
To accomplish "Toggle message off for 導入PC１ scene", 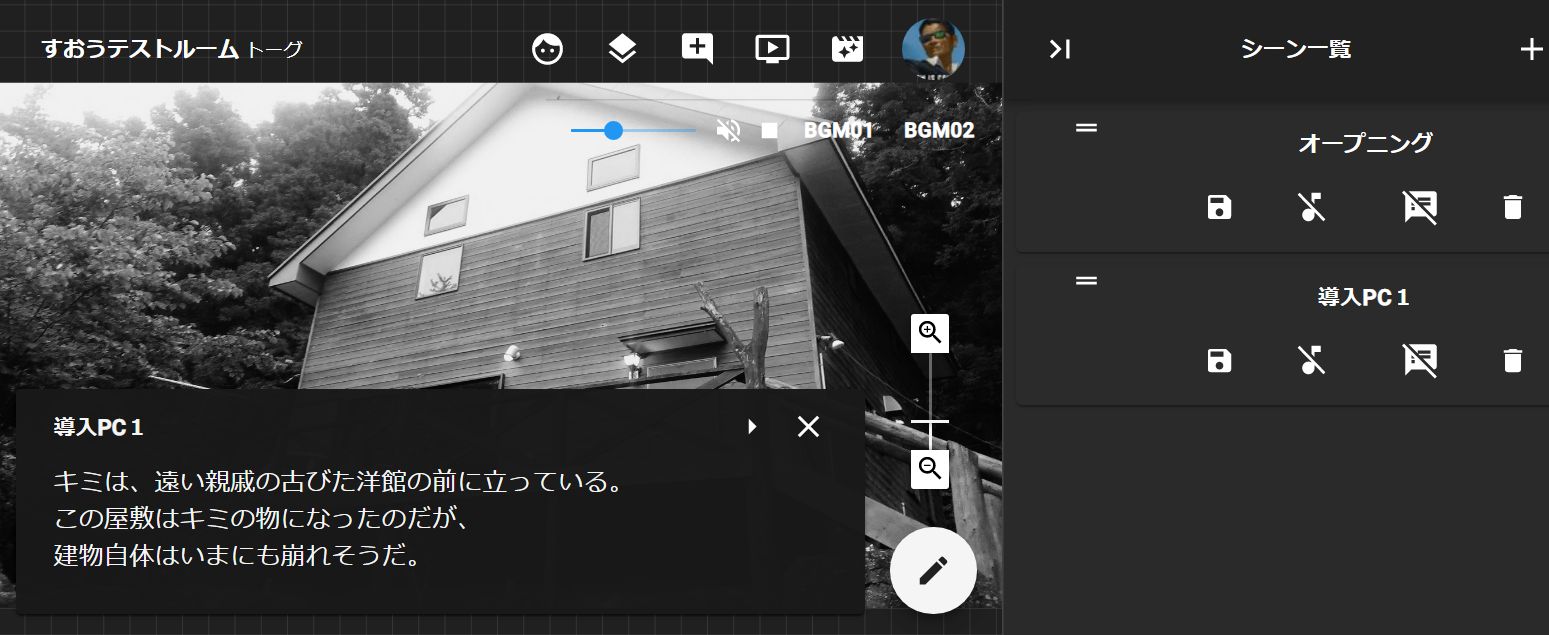I will pyautogui.click(x=1420, y=360).
